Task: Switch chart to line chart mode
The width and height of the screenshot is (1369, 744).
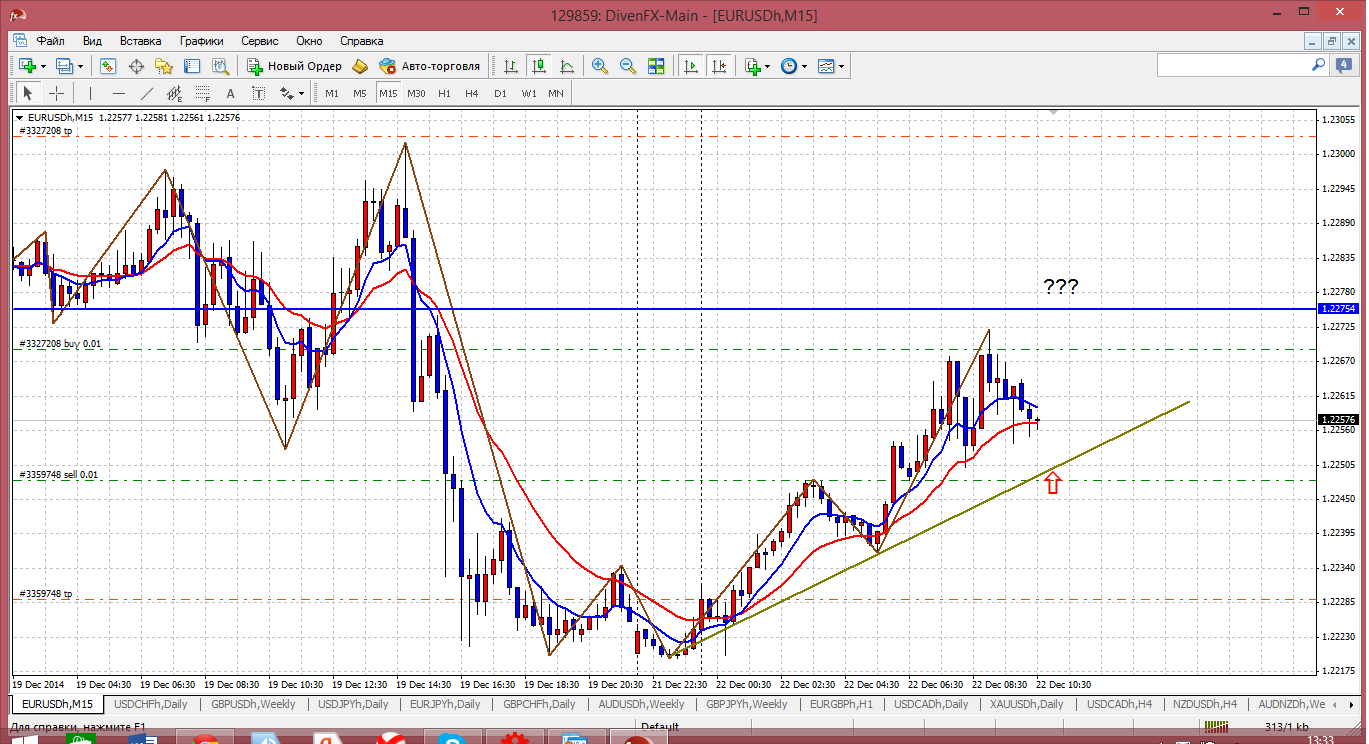Action: 567,66
